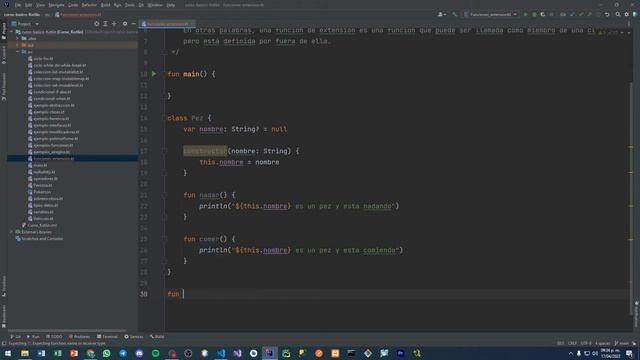Click the CRLF line separator in status bar
Viewport: 640px width, 360px height.
tap(572, 343)
